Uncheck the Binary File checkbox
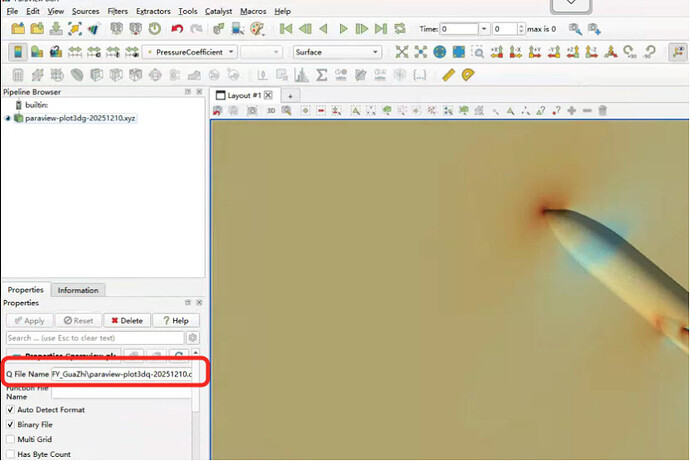 11,425
